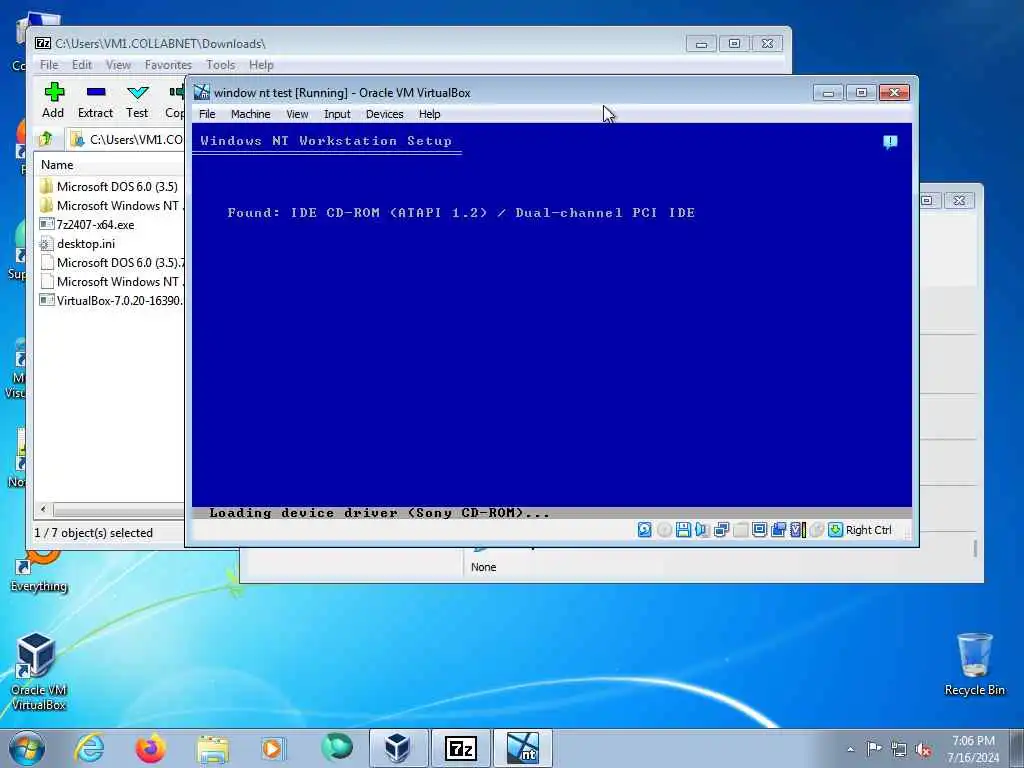This screenshot has width=1024, height=768.
Task: Open Windows Explorer from taskbar
Action: coord(213,748)
